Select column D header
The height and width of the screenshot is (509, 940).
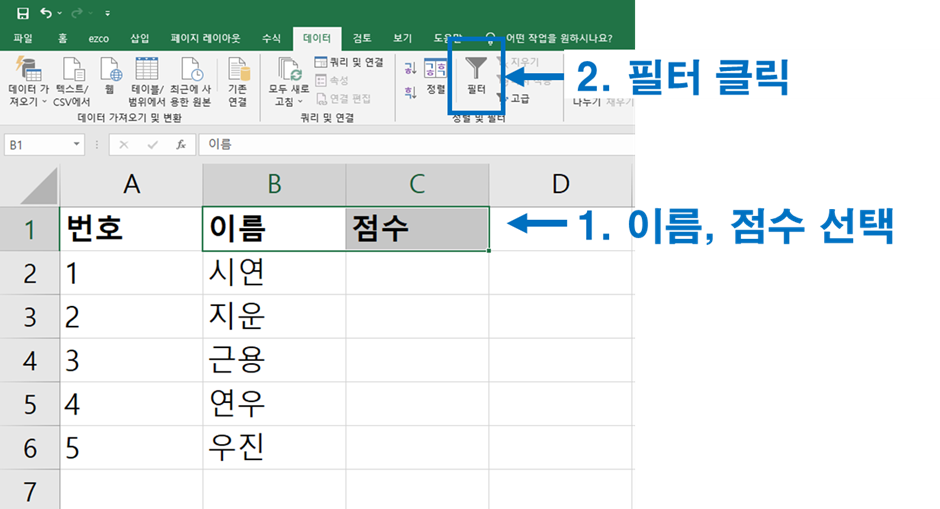[561, 185]
